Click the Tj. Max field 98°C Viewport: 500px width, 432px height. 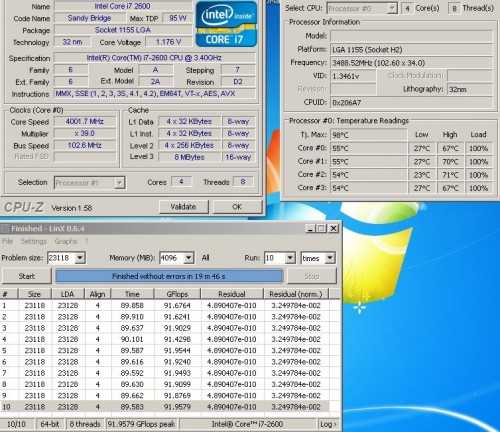coord(368,135)
